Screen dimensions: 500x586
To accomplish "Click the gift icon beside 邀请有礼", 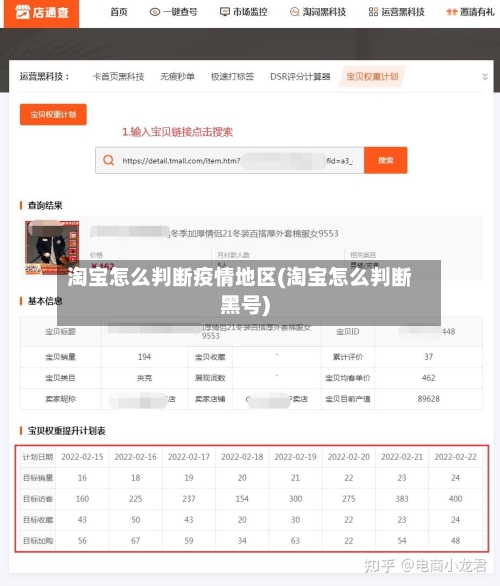I will click(452, 12).
